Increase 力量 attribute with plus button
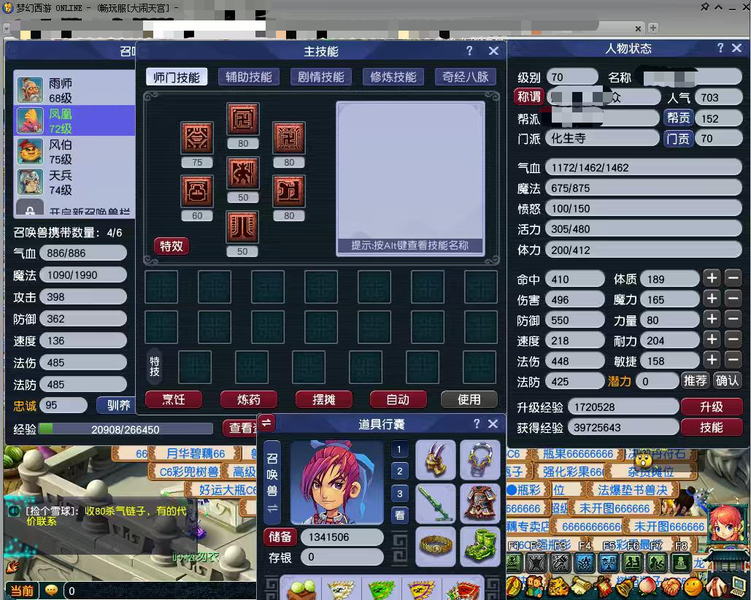751x600 pixels. (711, 321)
